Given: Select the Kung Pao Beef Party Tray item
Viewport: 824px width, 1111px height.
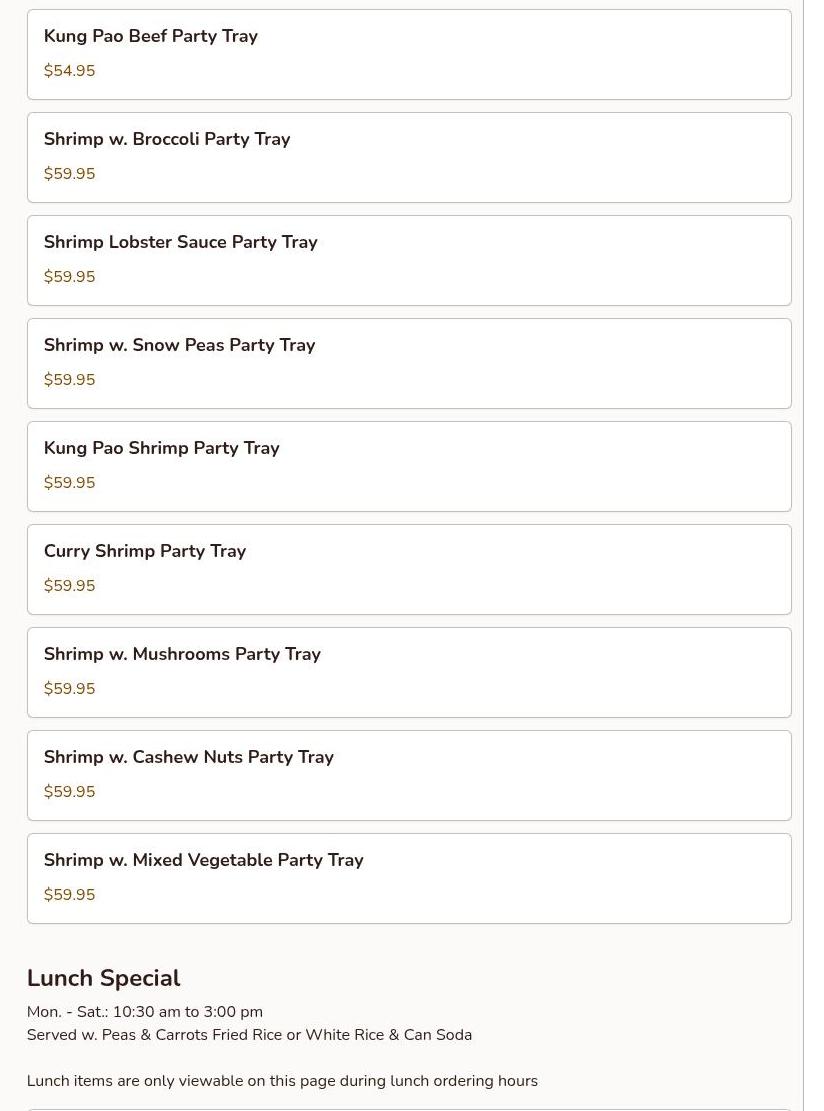Looking at the screenshot, I should click(150, 36).
